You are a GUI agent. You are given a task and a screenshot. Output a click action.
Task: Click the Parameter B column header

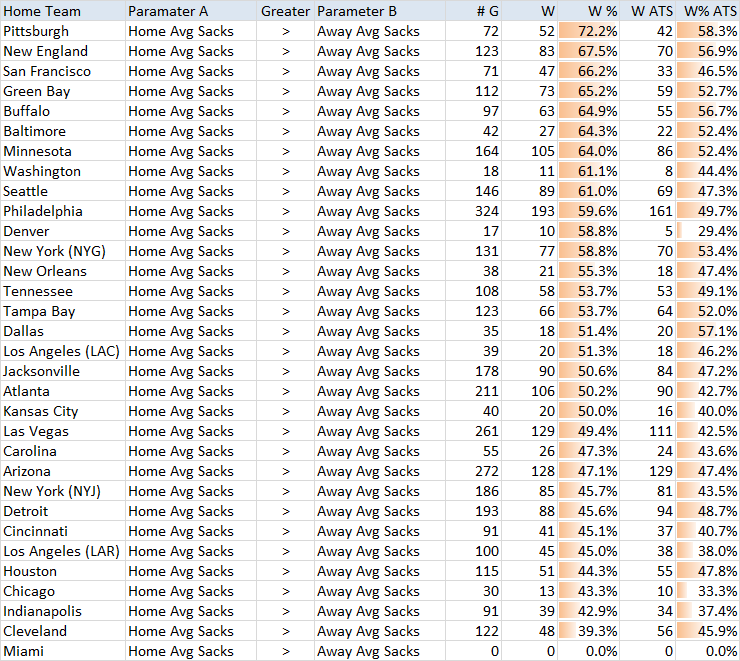[380, 11]
